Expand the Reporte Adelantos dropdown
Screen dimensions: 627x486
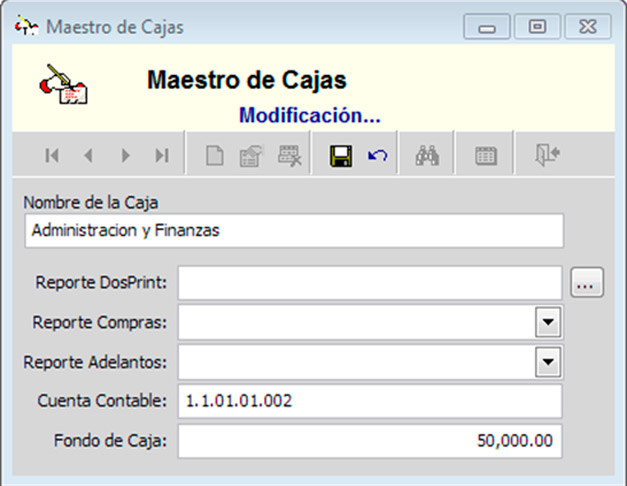click(548, 361)
